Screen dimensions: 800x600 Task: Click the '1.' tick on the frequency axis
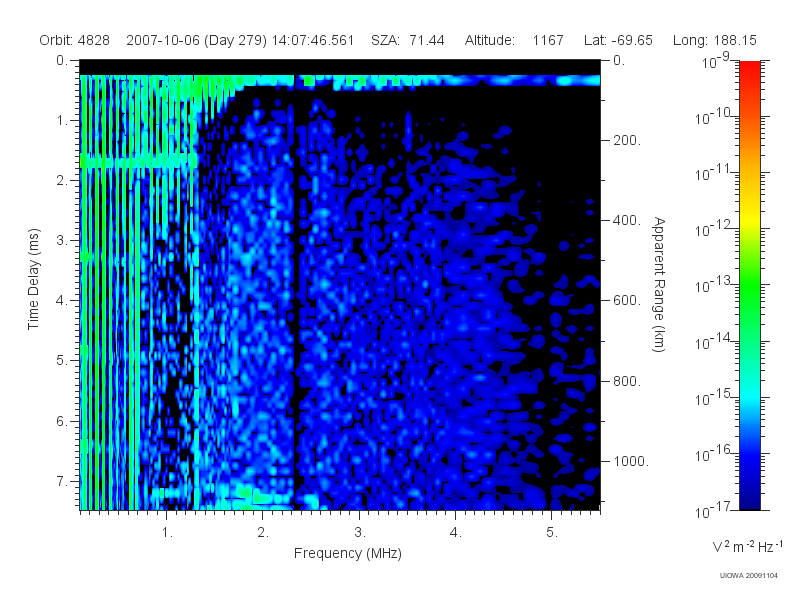167,533
